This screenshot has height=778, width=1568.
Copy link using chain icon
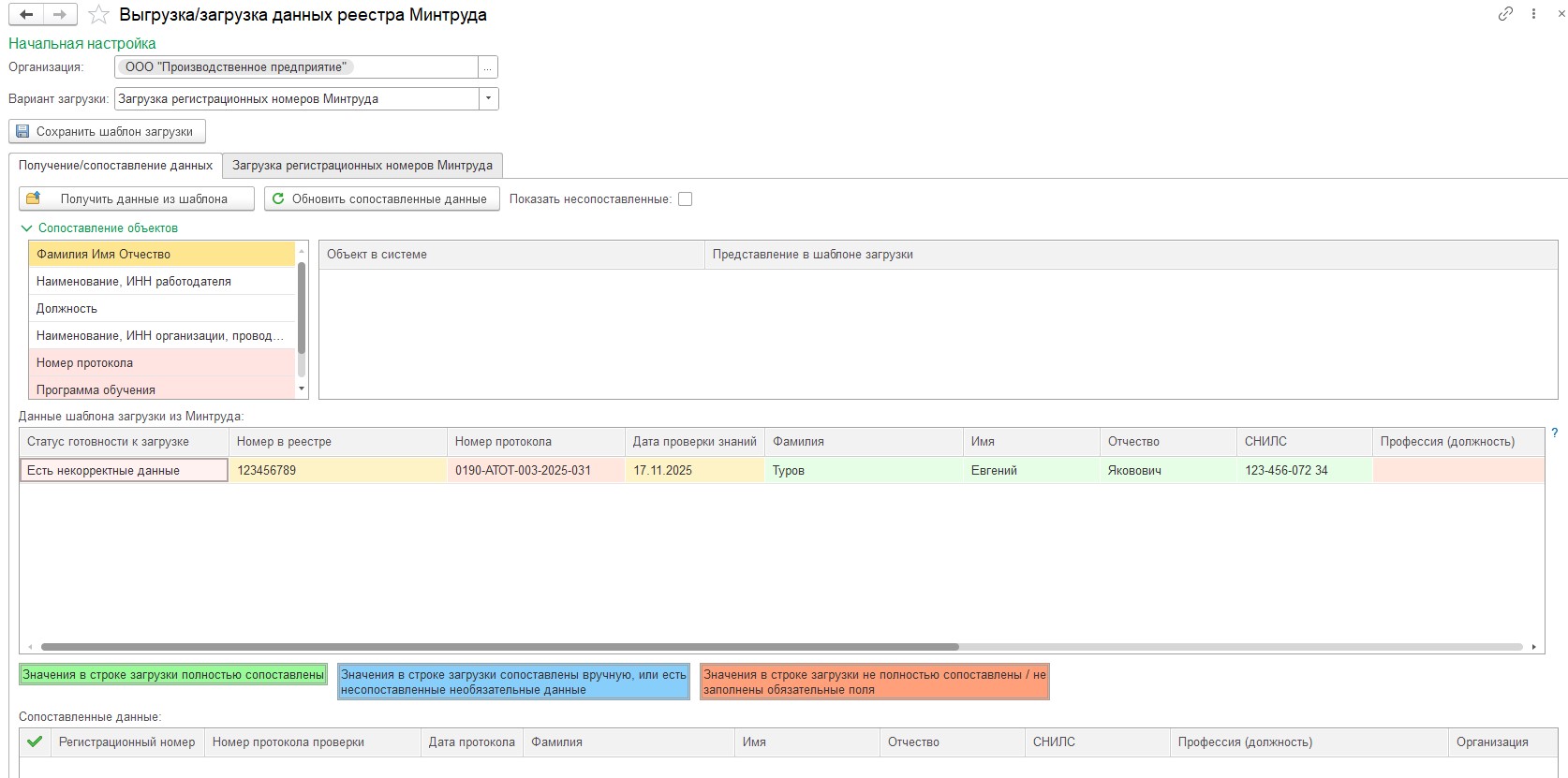pyautogui.click(x=1505, y=14)
